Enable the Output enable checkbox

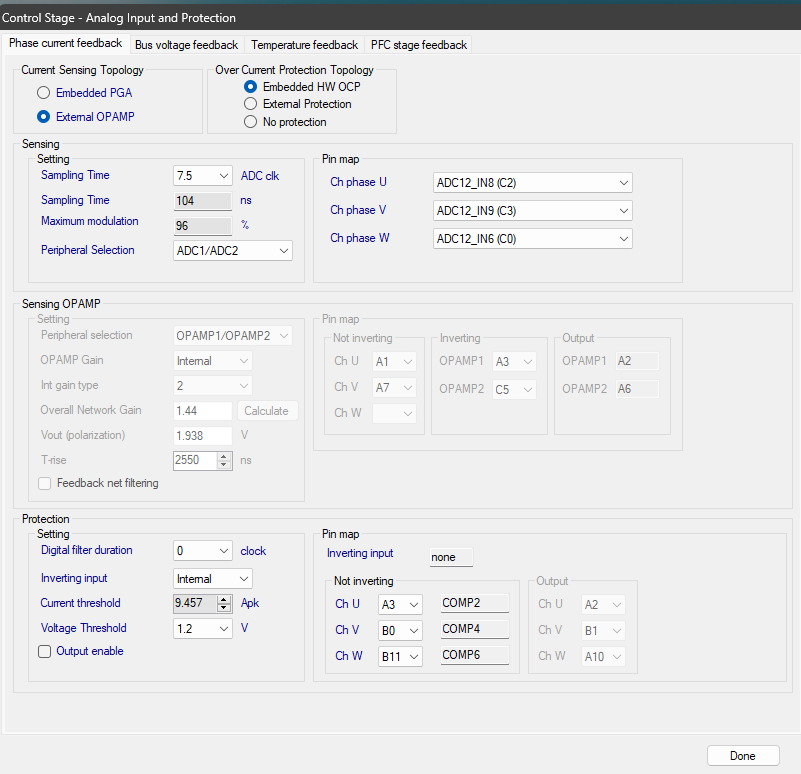tap(44, 652)
